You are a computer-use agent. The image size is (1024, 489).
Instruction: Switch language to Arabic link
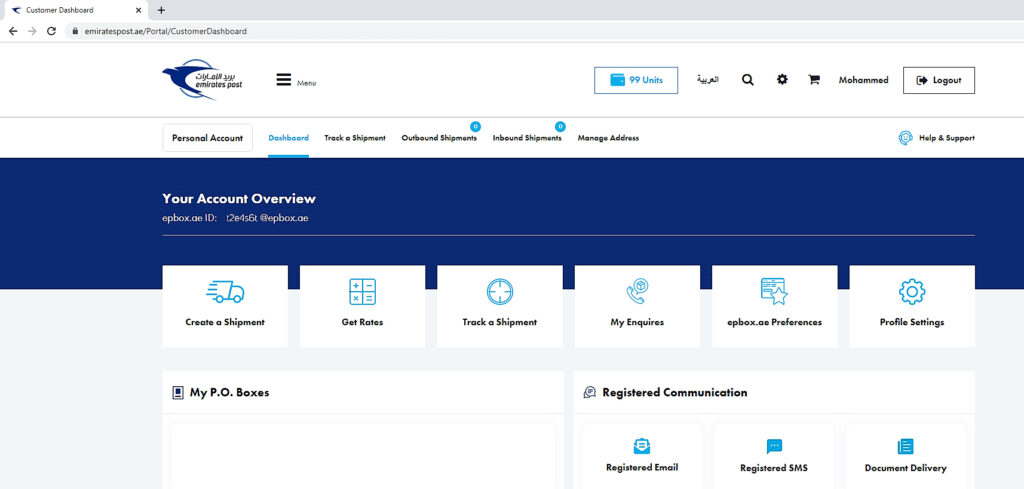(x=707, y=80)
